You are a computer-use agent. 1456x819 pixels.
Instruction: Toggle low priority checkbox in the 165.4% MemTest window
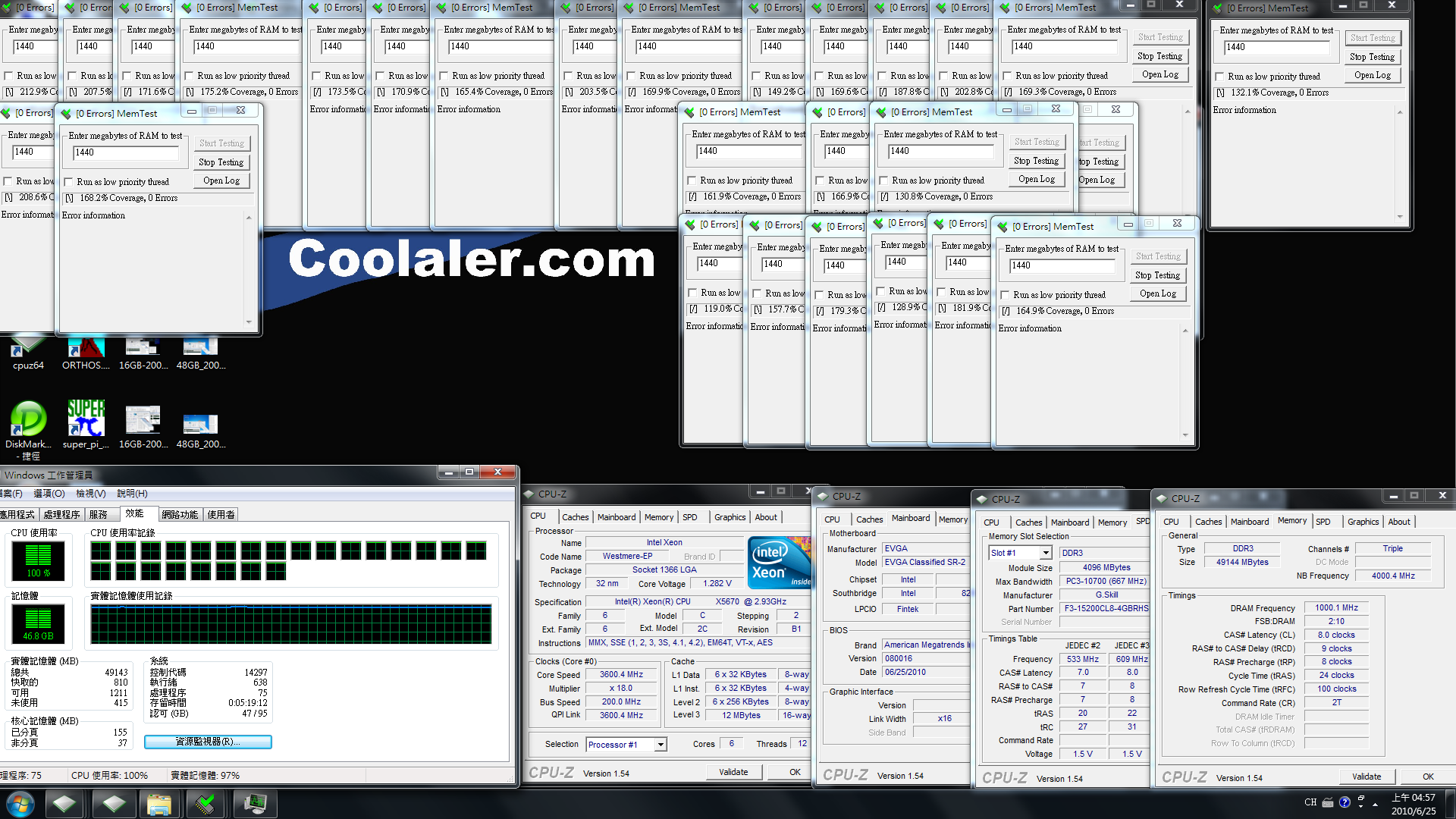point(444,76)
